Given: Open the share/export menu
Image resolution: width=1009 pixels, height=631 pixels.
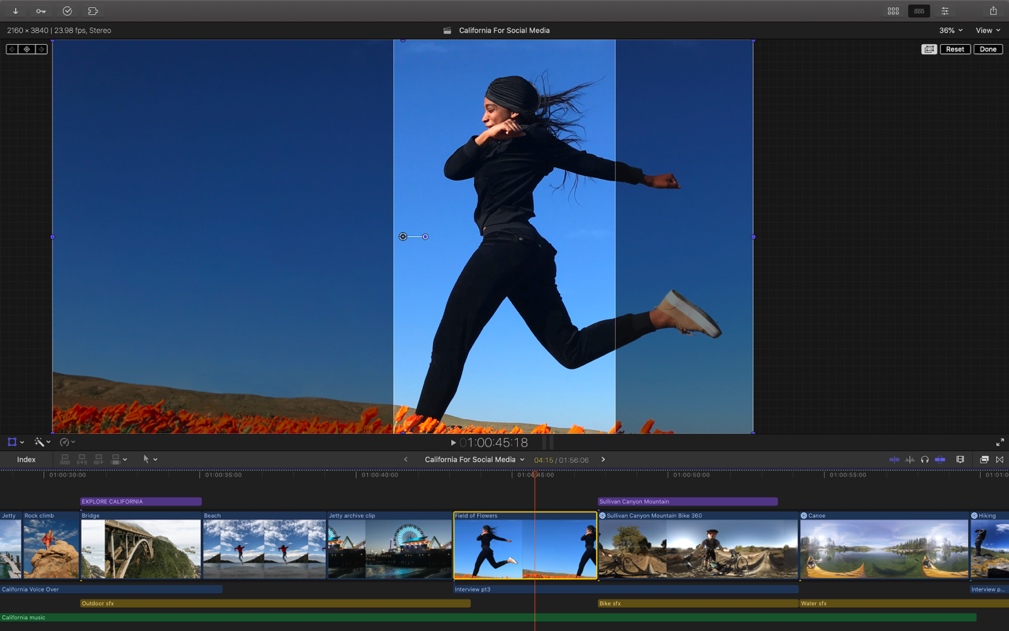Looking at the screenshot, I should (x=991, y=10).
